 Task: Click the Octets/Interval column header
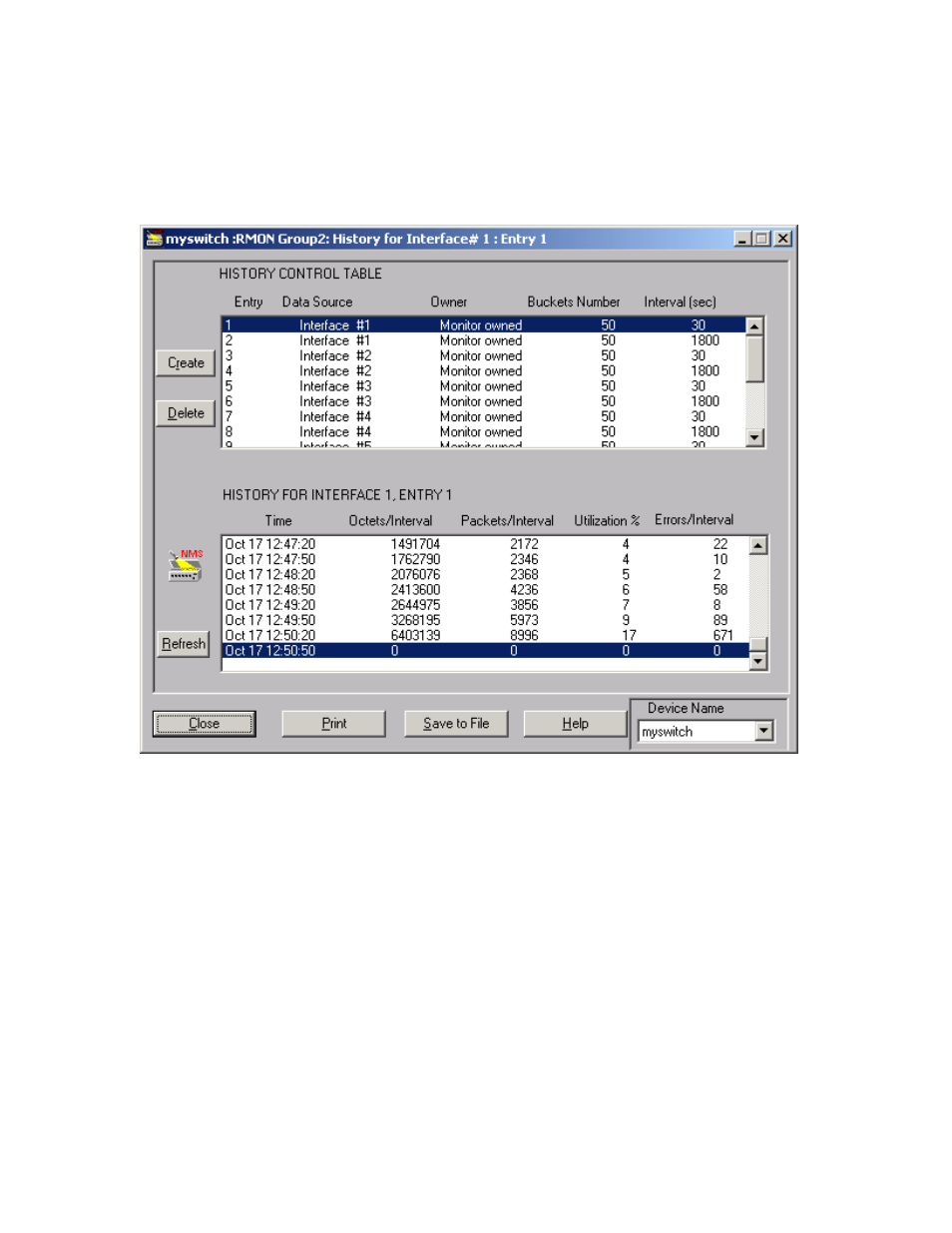click(x=391, y=521)
